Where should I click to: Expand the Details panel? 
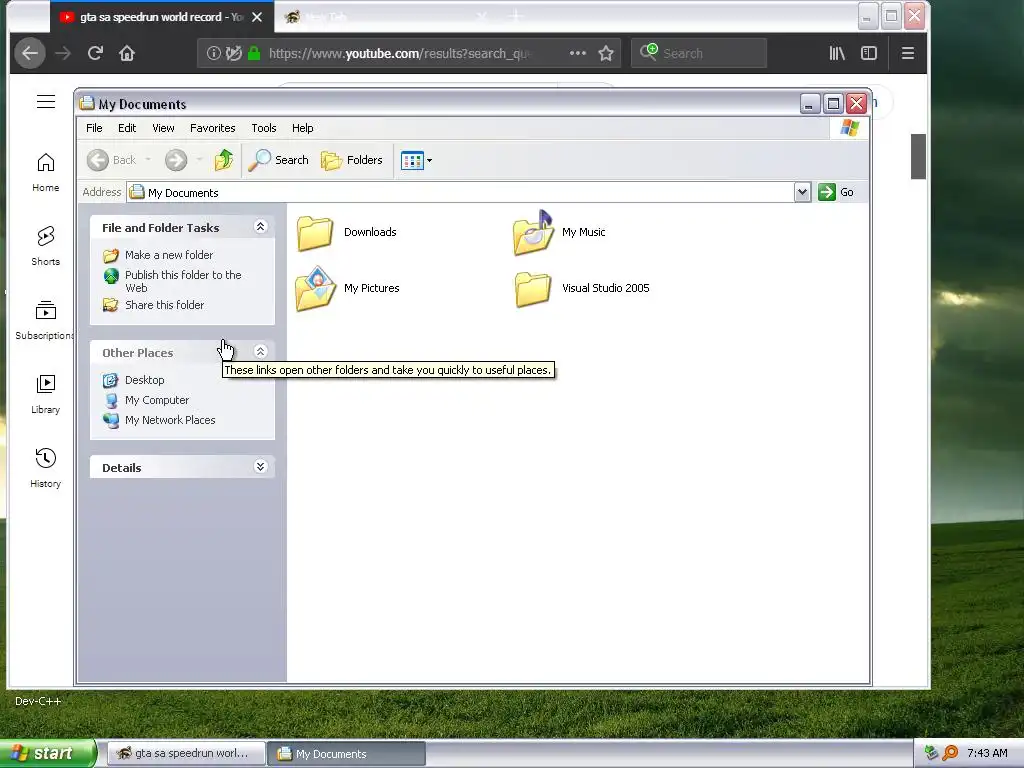point(260,466)
